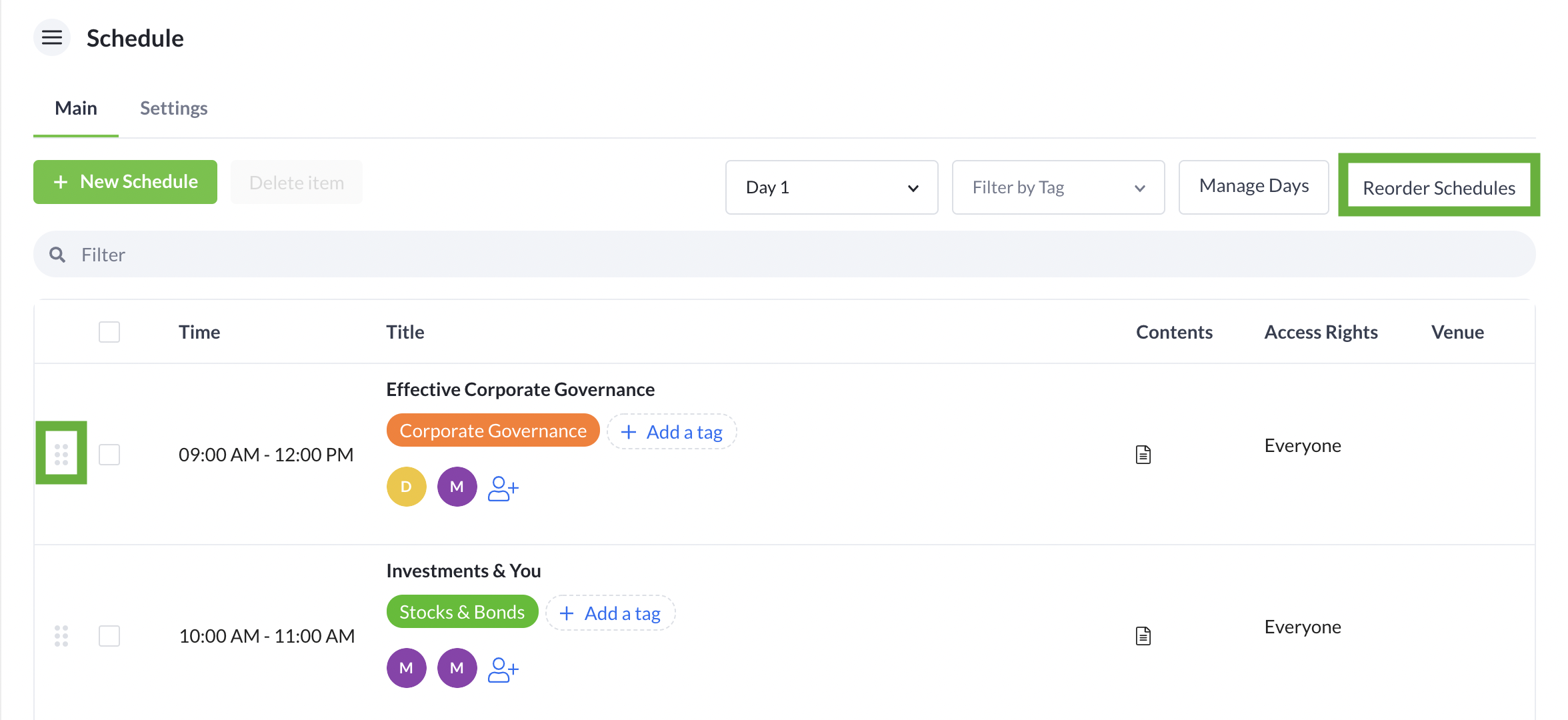Open contents document icon for Effective Corporate Governance
Viewport: 1568px width, 720px height.
tap(1143, 455)
